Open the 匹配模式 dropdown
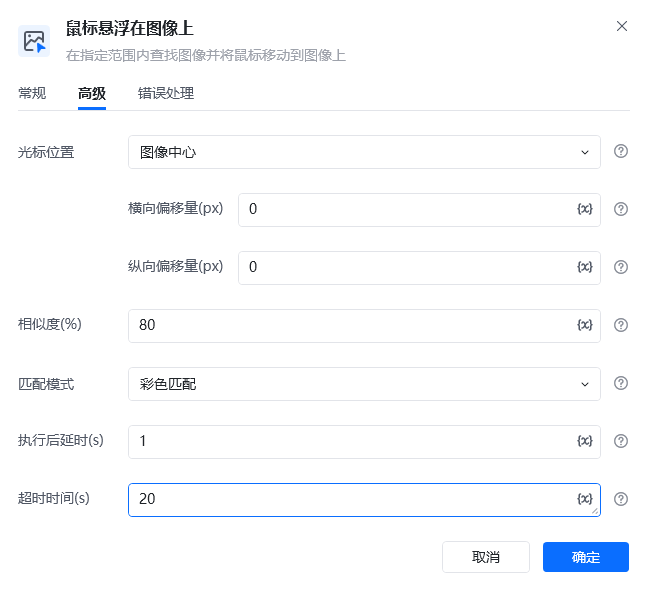 [x=364, y=384]
